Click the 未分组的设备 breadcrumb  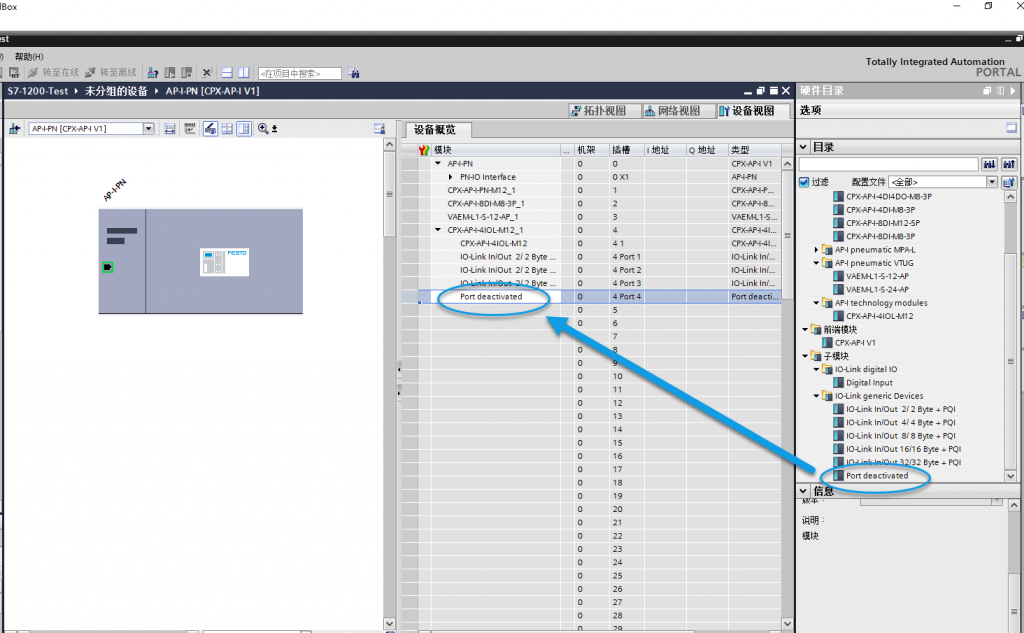116,91
